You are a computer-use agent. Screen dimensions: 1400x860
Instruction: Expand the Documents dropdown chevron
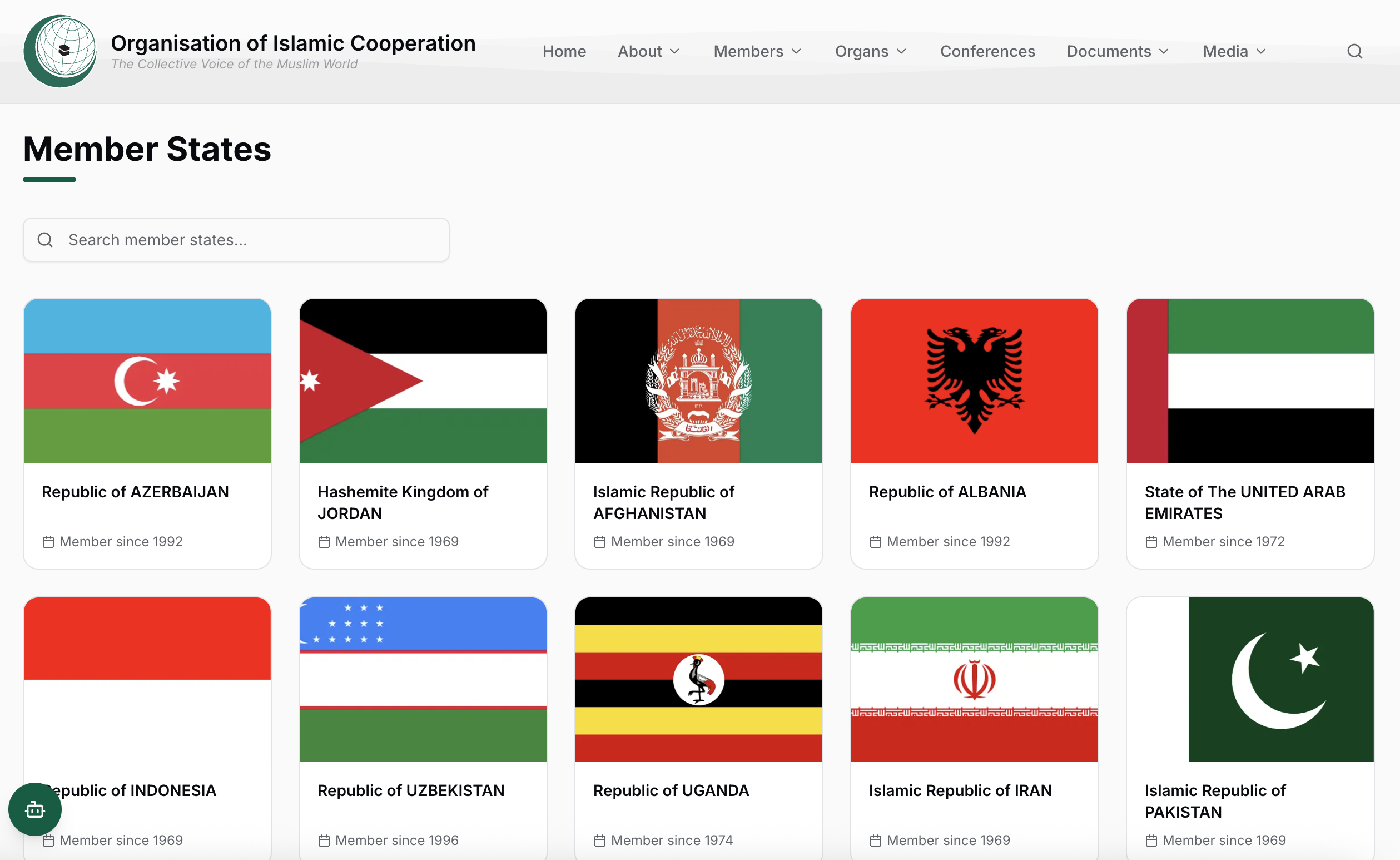click(x=1164, y=52)
